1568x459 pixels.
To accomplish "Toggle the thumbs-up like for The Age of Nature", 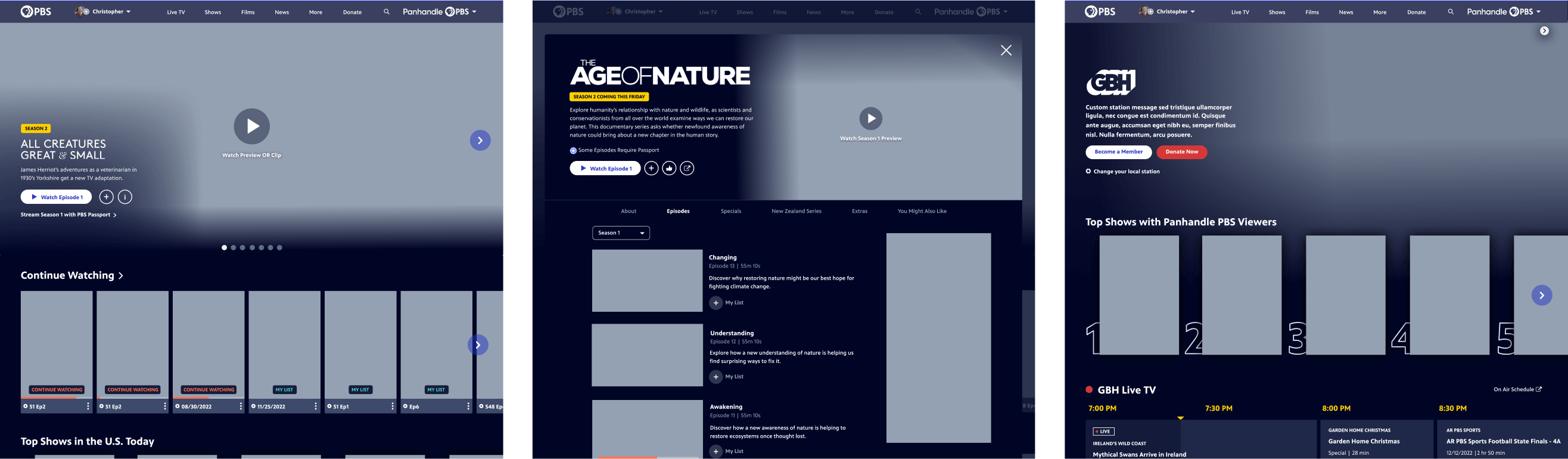I will pyautogui.click(x=669, y=168).
